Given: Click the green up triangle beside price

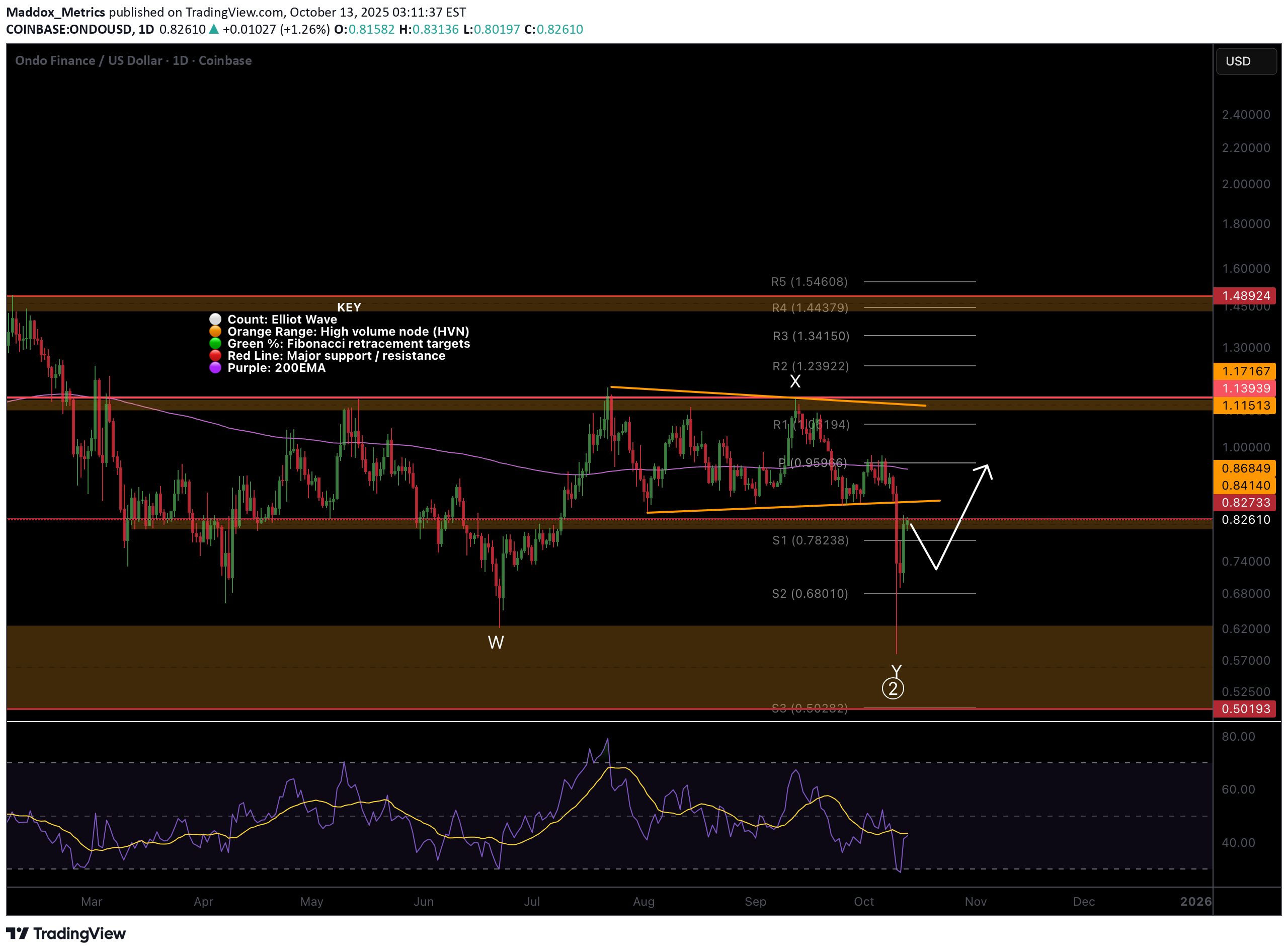Looking at the screenshot, I should click(213, 29).
